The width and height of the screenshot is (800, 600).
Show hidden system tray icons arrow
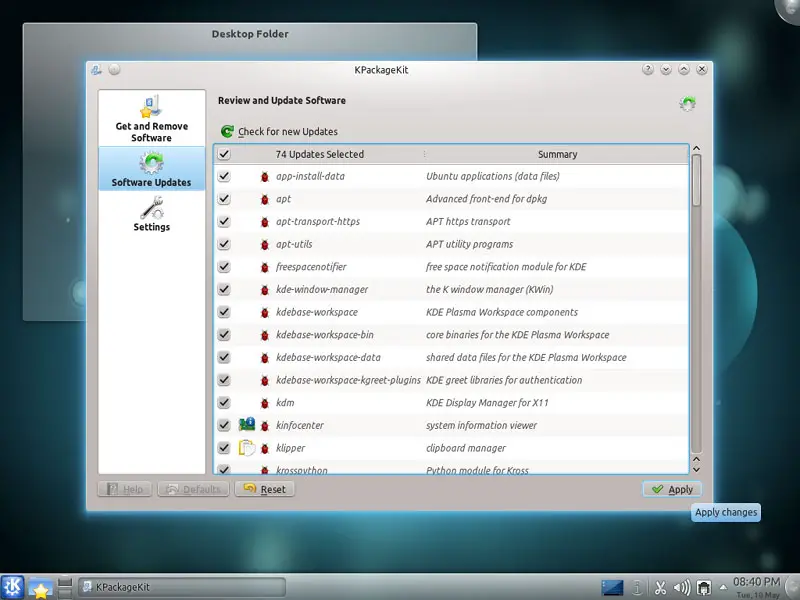723,587
